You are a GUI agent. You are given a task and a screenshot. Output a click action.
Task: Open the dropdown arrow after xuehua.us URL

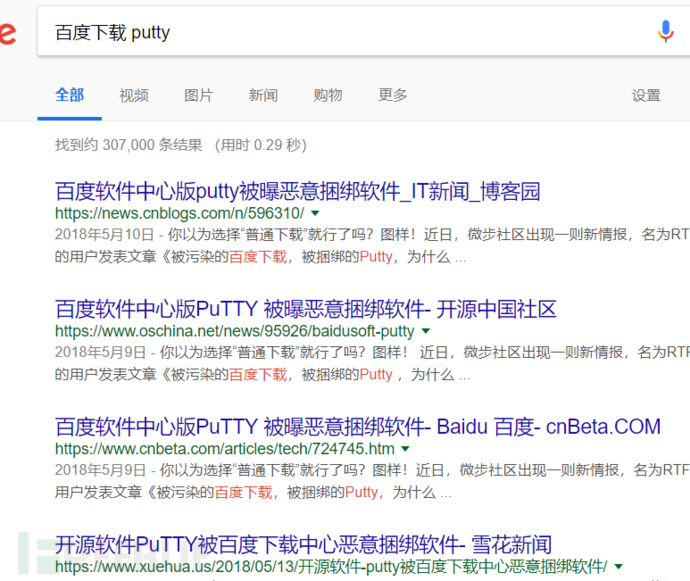tap(619, 567)
